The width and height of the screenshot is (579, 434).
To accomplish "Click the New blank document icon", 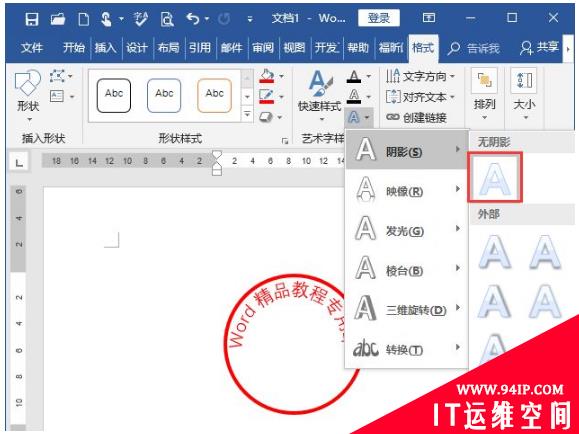I will click(83, 18).
